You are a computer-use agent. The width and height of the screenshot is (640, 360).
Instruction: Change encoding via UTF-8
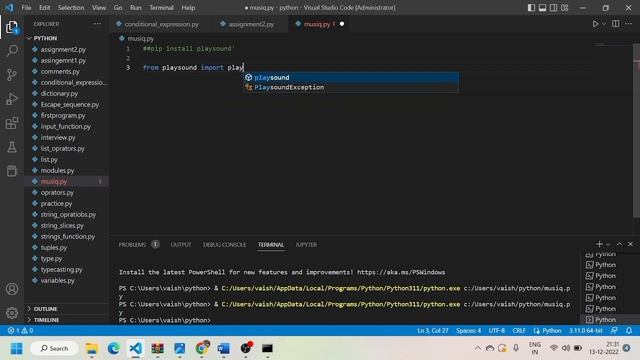[497, 331]
